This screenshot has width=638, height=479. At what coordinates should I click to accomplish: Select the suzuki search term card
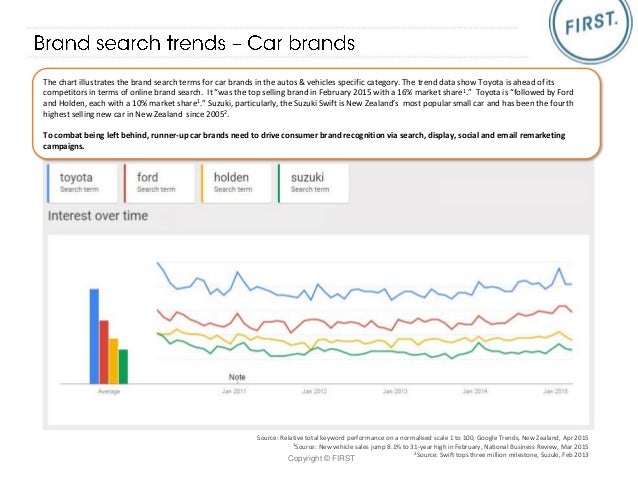pos(313,183)
